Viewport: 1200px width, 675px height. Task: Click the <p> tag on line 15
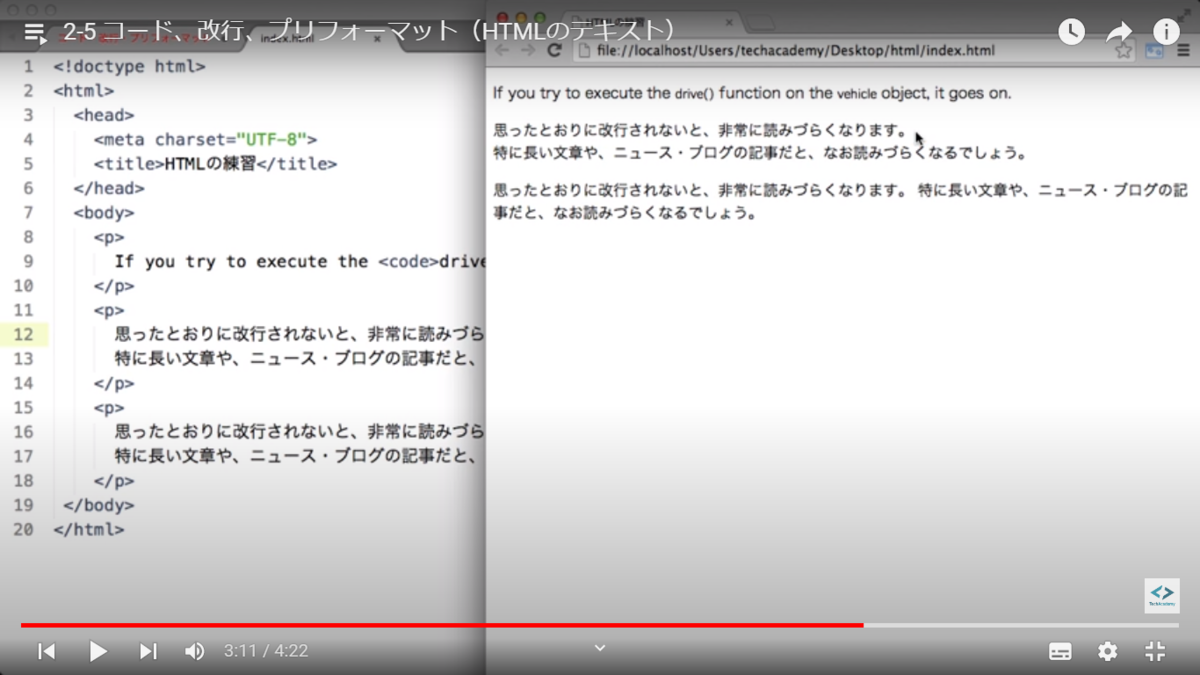tap(109, 407)
